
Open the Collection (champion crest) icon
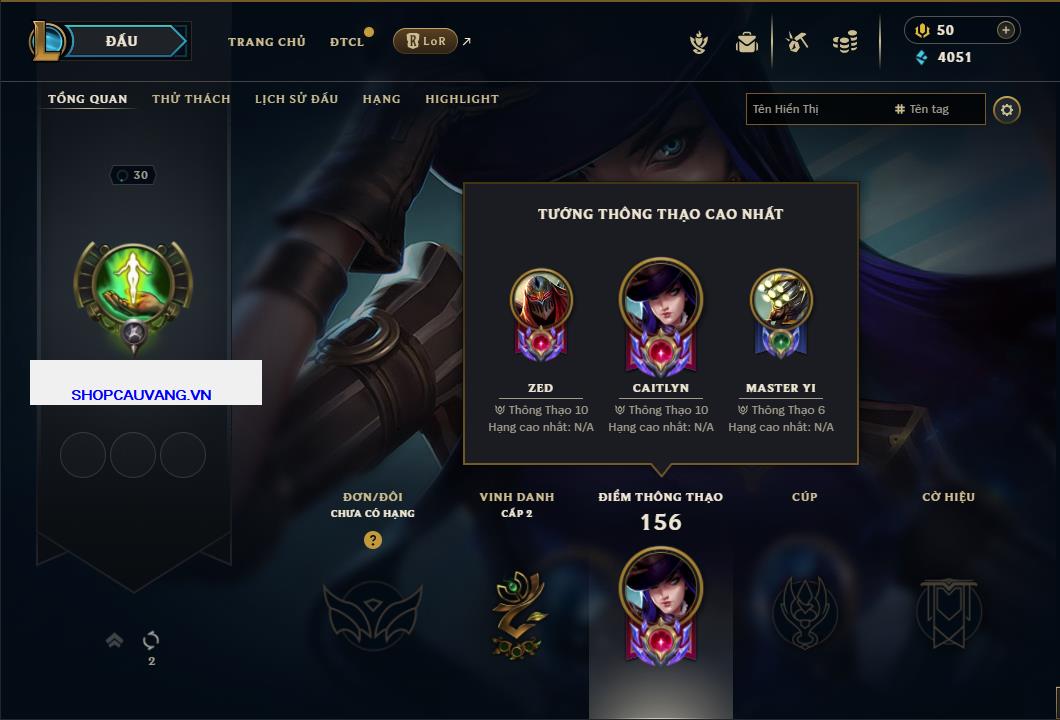699,42
